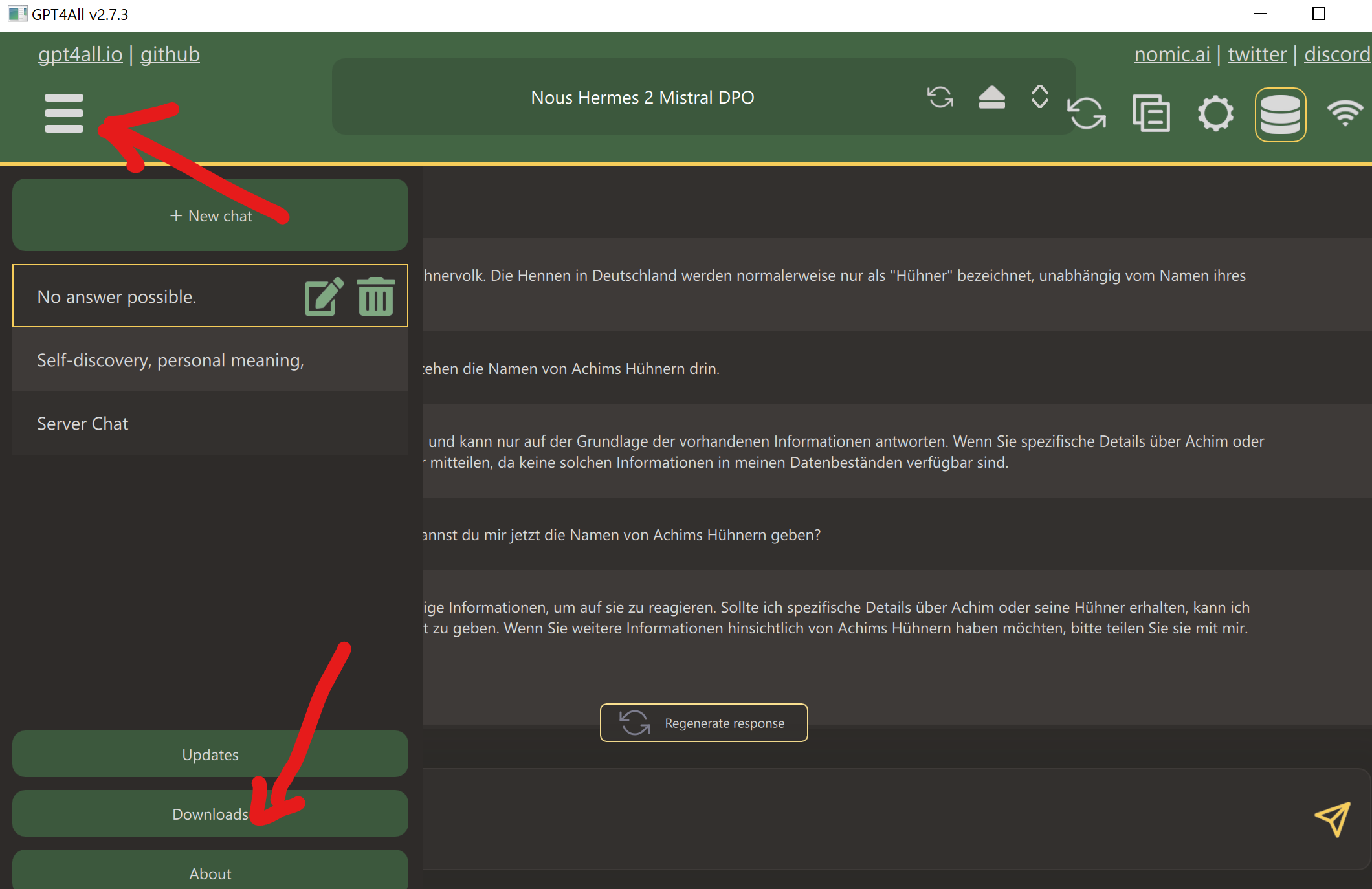This screenshot has height=889, width=1372.
Task: Eject the currently loaded model
Action: point(991,98)
